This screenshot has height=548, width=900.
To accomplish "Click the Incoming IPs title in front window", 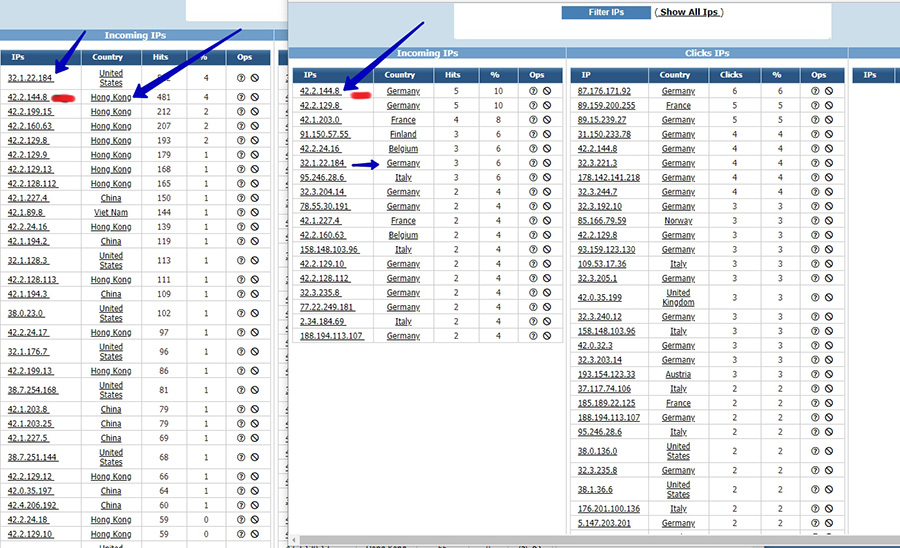I will click(x=427, y=53).
